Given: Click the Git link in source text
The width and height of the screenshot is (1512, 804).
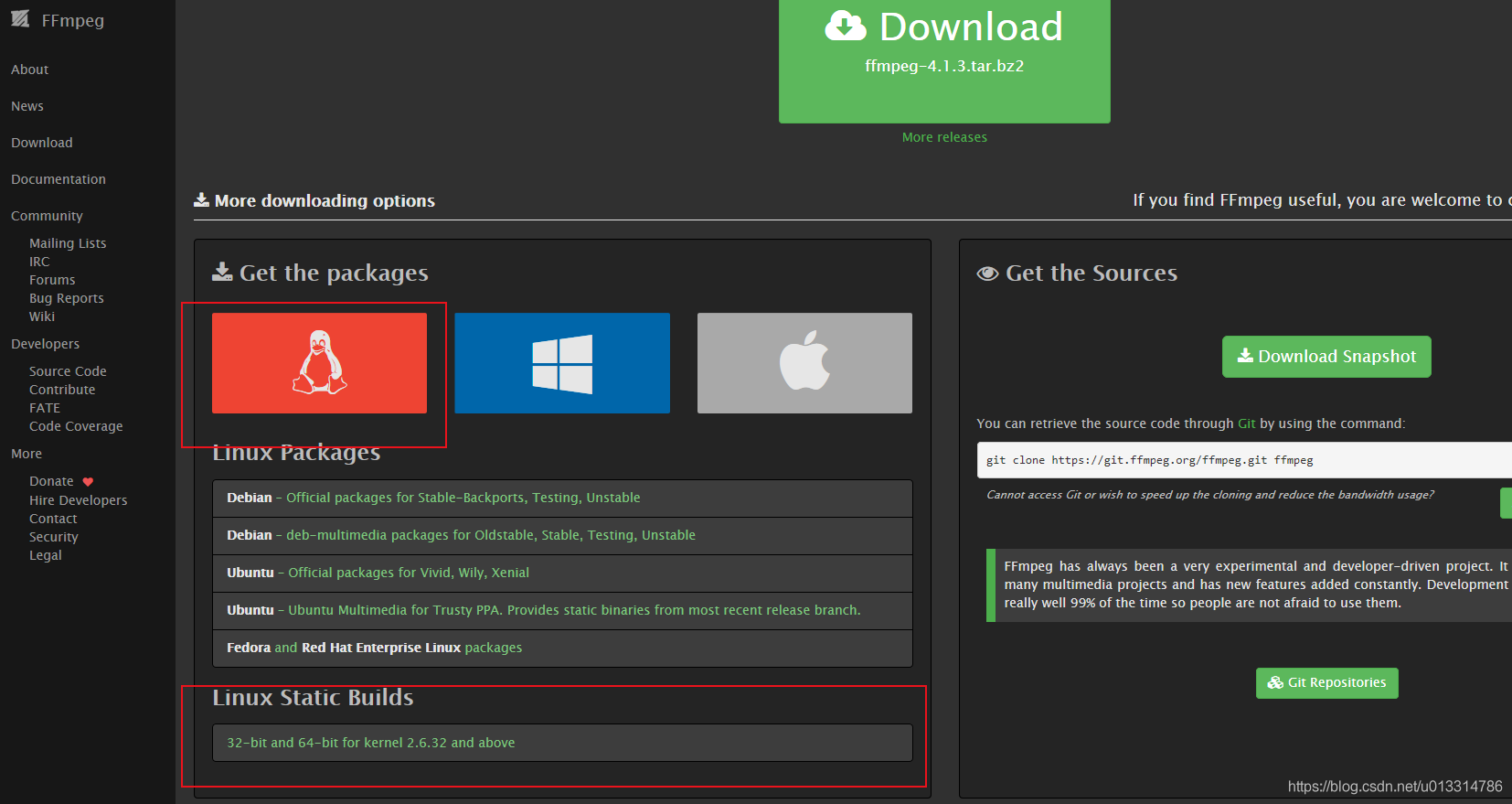Looking at the screenshot, I should [1247, 423].
